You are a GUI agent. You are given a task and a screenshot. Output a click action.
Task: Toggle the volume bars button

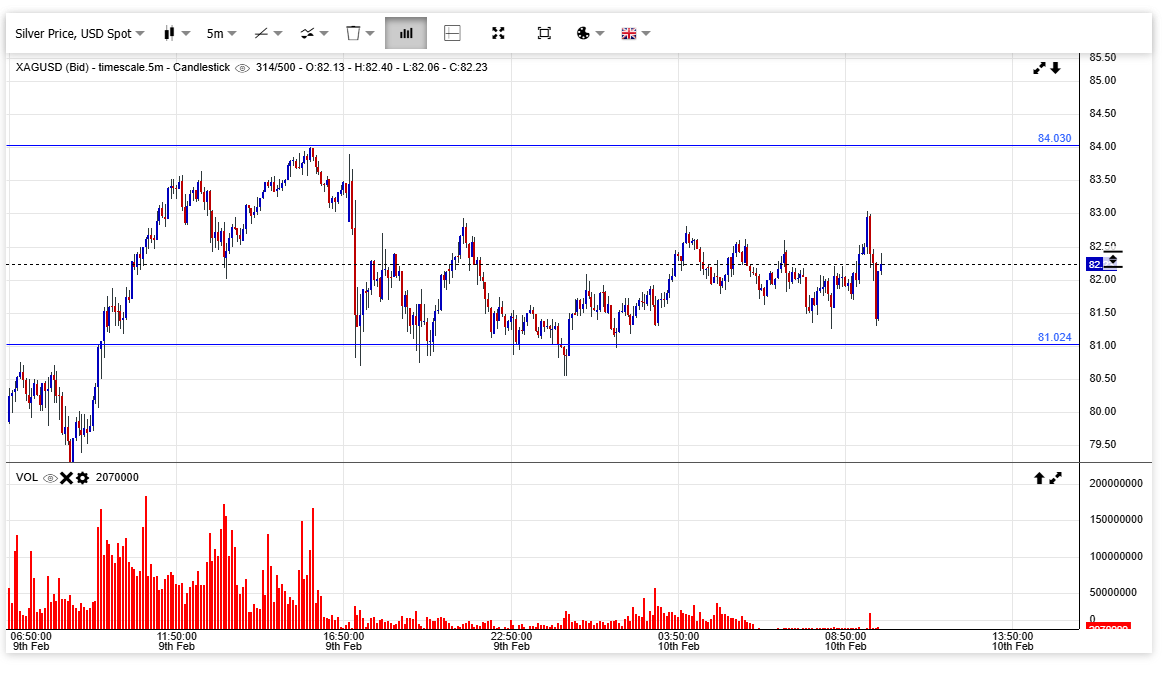(406, 33)
